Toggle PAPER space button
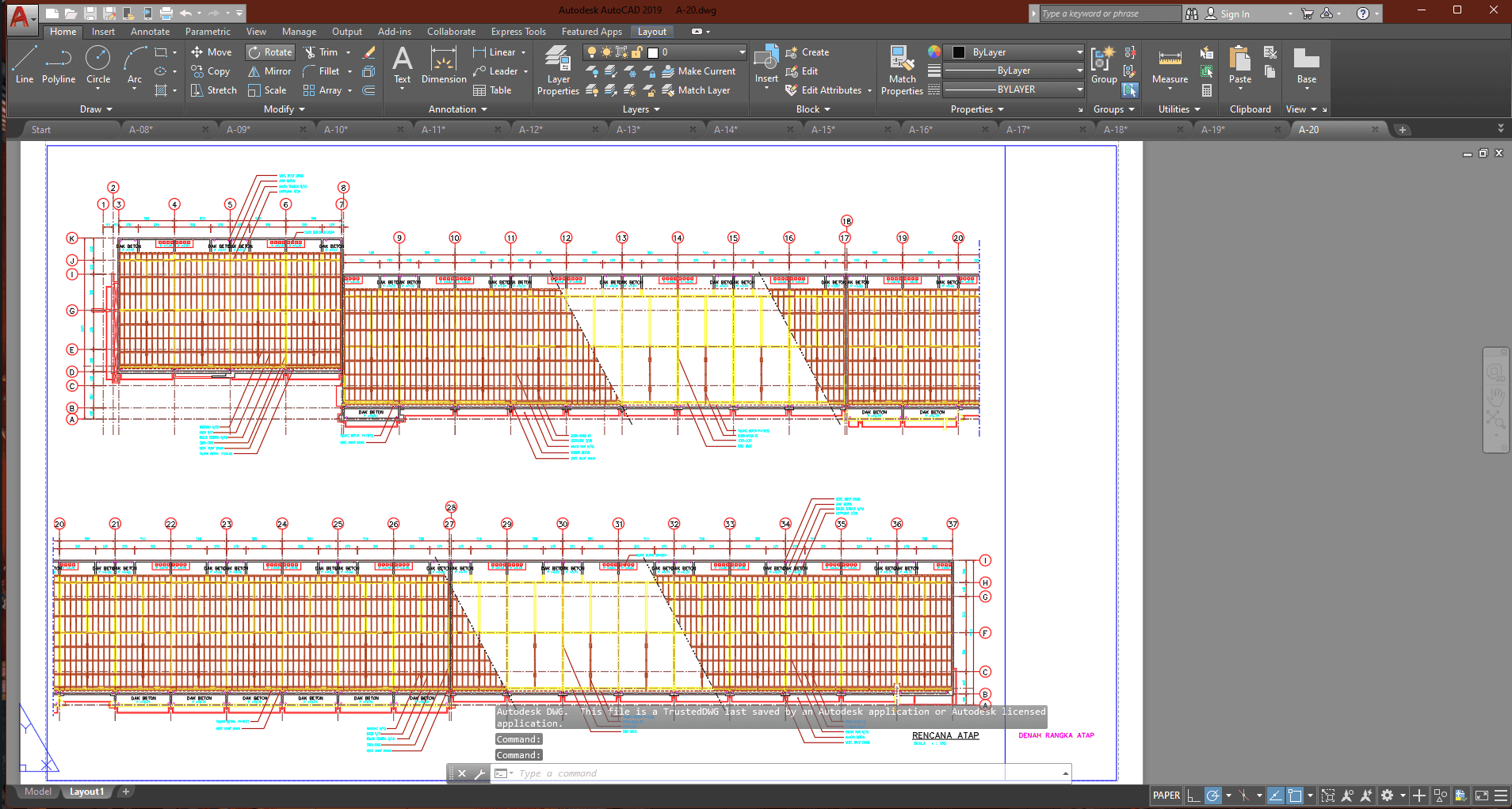Screen dimensions: 1512x809 (1166, 796)
